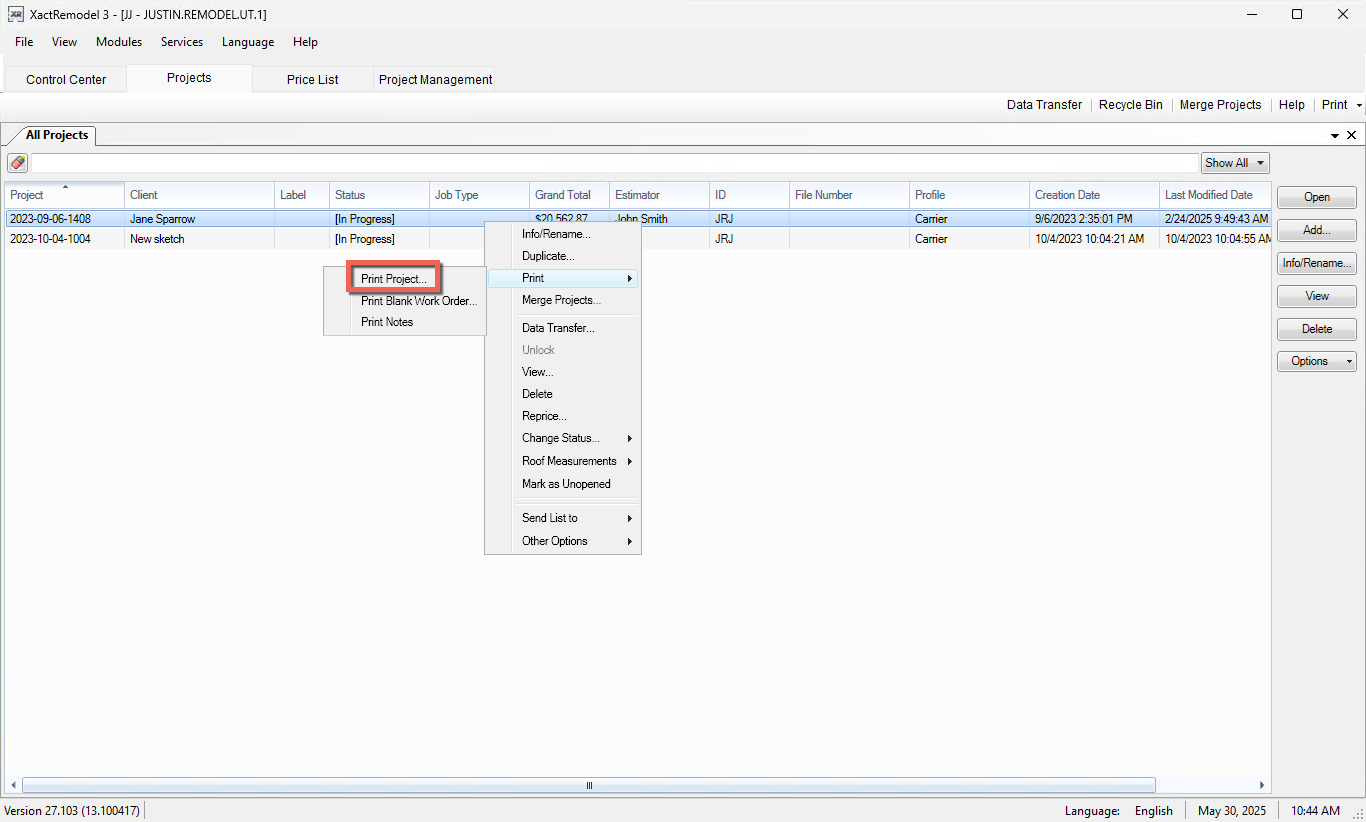Click the XactRemodel app icon in title bar
Screen dimensions: 1366x822
(x=16, y=15)
